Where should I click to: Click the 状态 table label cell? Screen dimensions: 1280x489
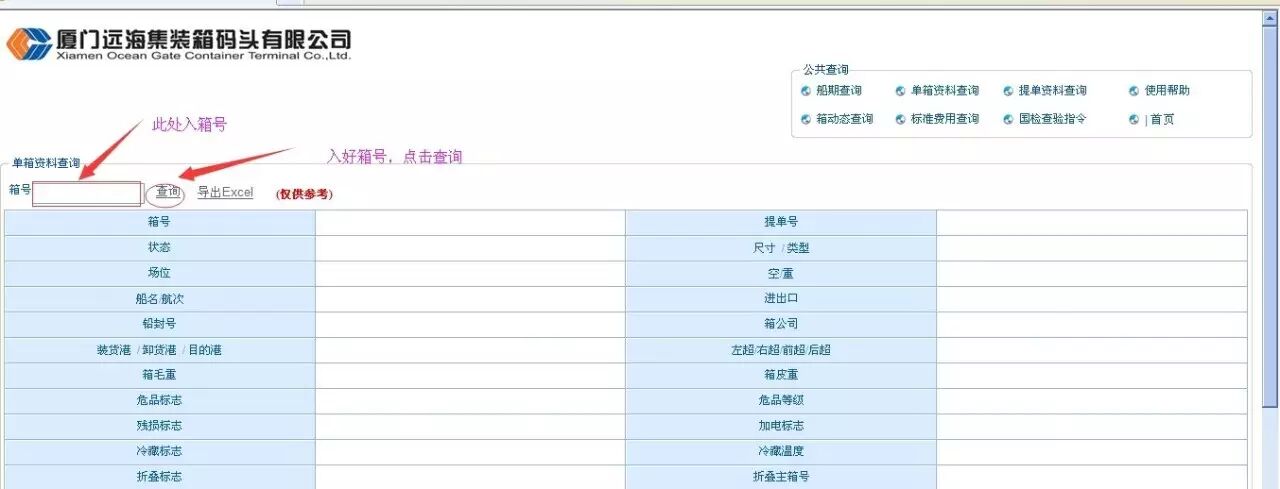click(160, 248)
